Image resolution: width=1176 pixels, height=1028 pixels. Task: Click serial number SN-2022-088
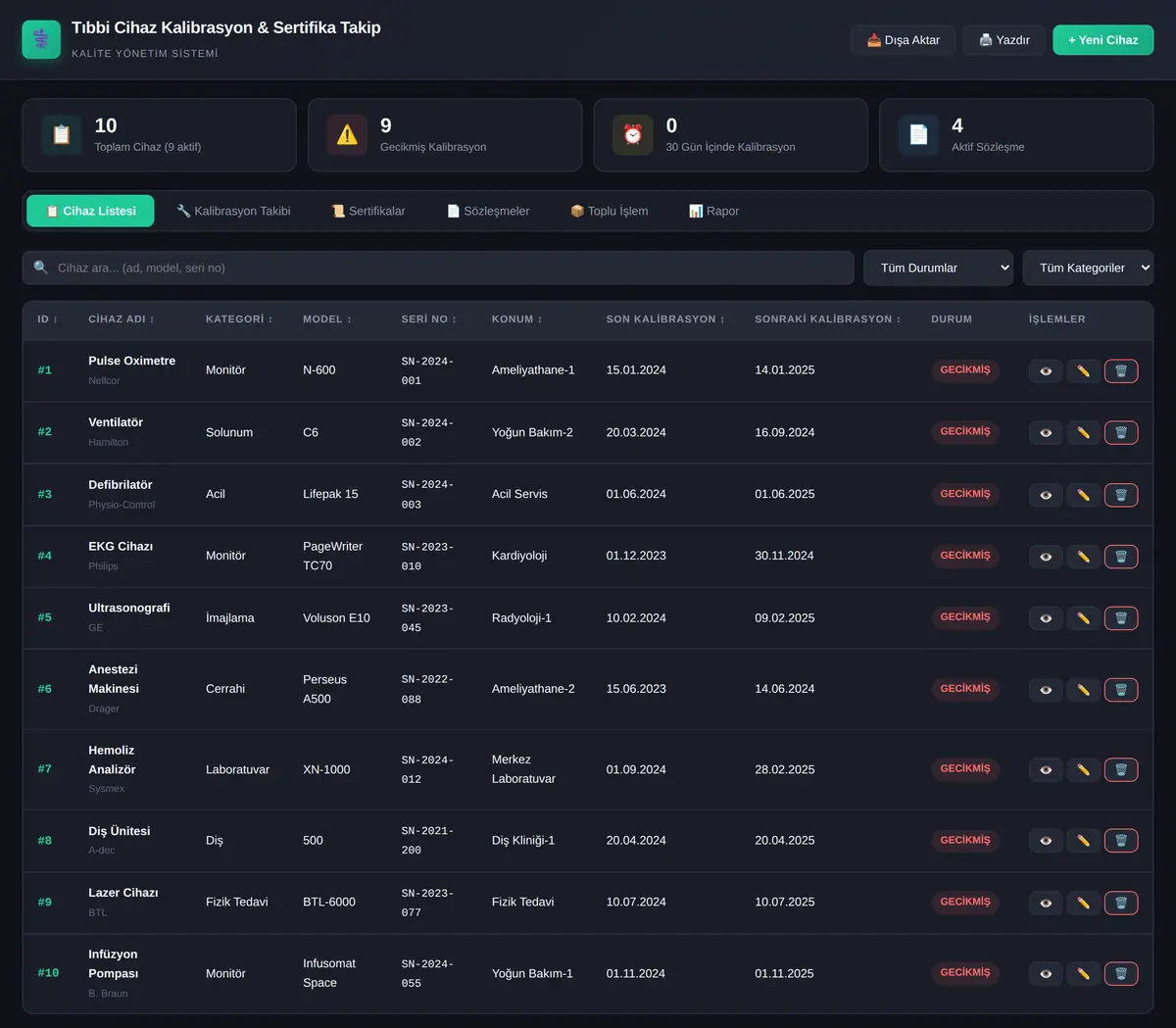pyautogui.click(x=427, y=690)
